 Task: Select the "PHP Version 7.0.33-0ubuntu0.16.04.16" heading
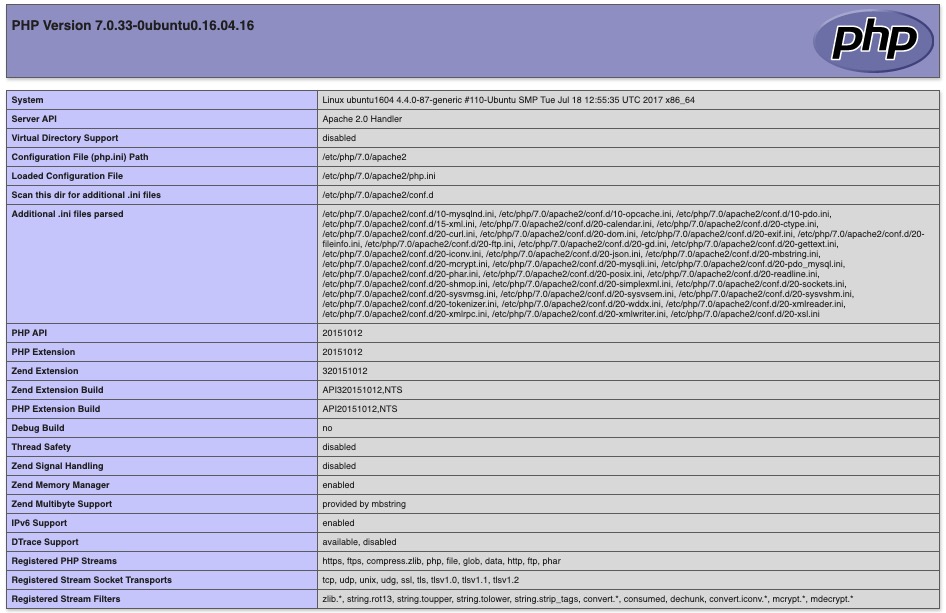click(x=133, y=25)
